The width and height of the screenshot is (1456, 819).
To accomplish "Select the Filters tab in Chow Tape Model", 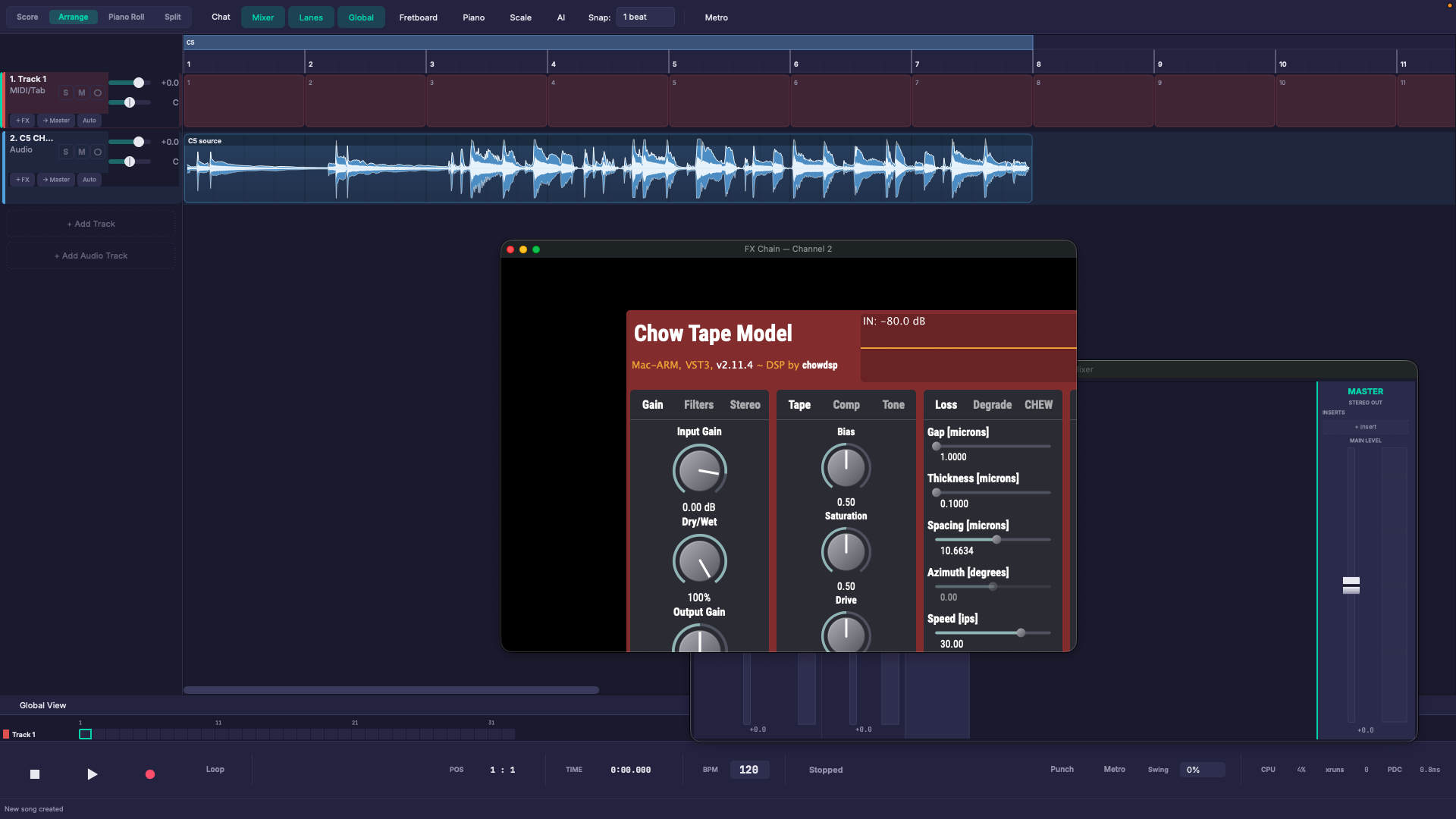I will tap(698, 405).
